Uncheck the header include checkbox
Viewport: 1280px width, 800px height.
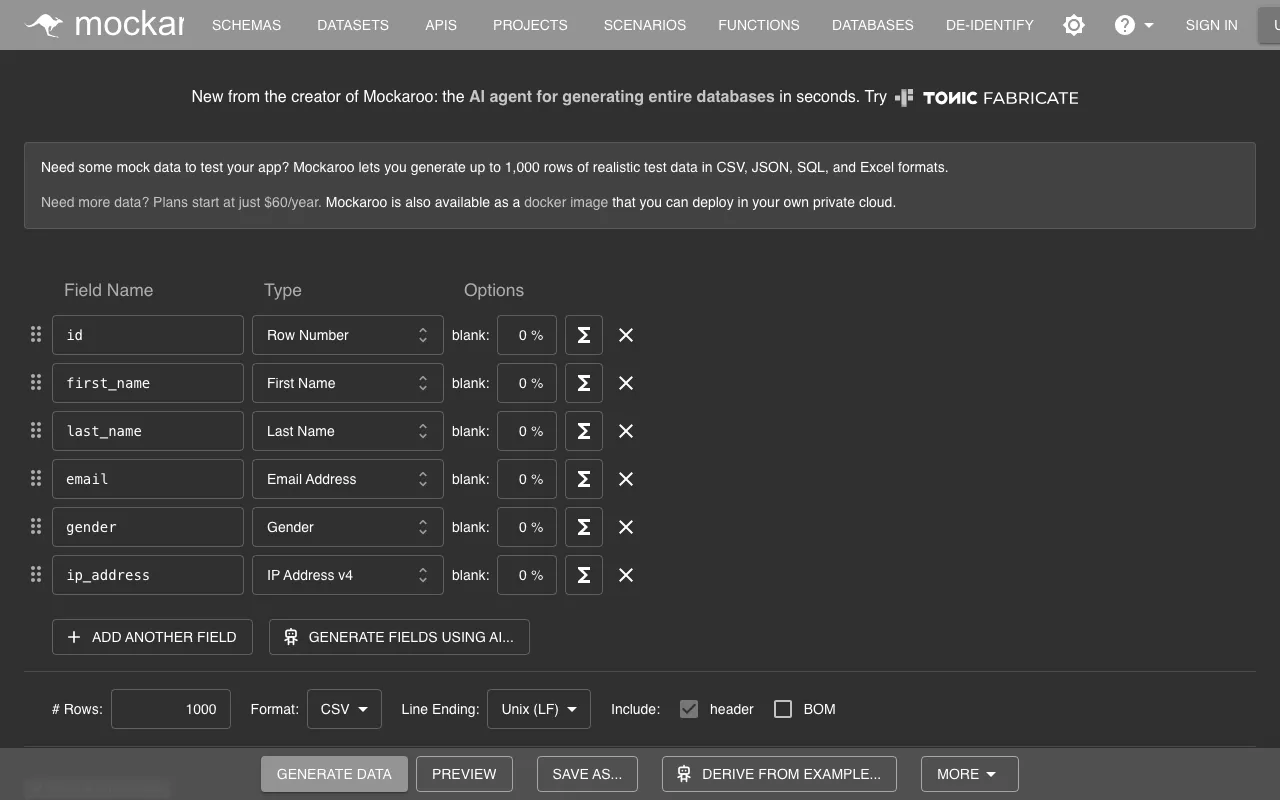(x=689, y=709)
